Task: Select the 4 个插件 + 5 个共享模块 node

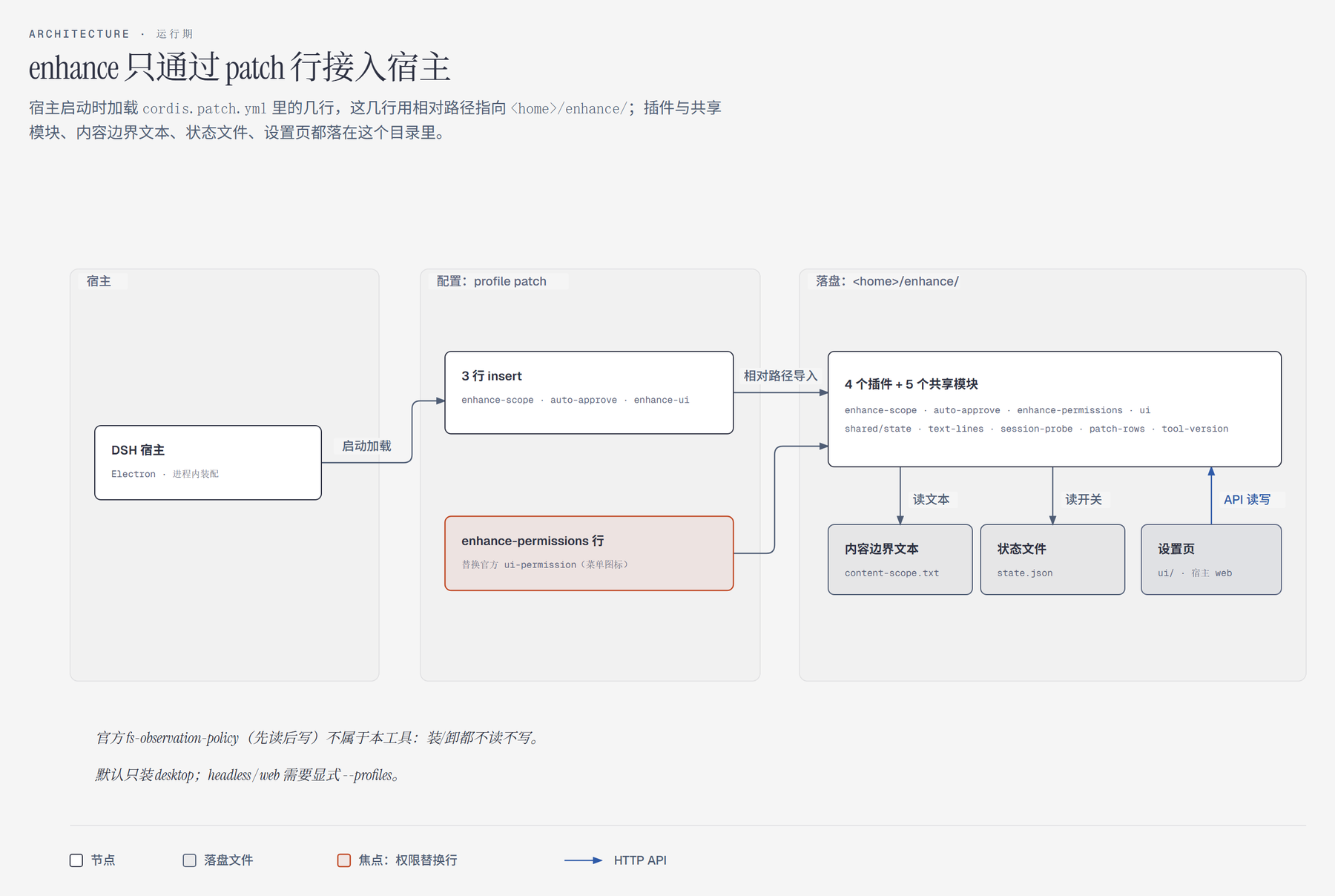Action: (x=1054, y=409)
